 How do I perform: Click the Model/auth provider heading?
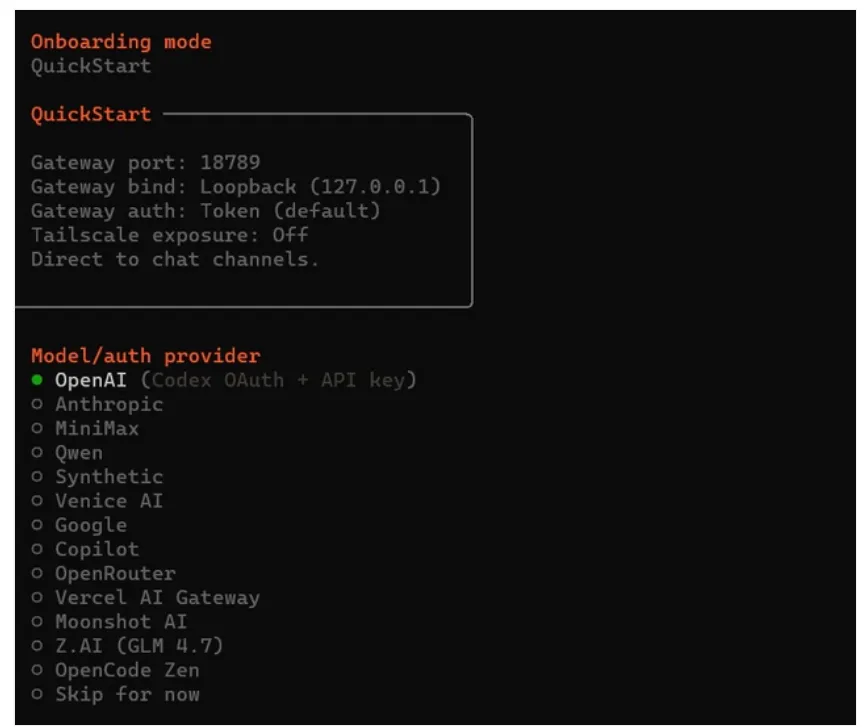point(145,356)
